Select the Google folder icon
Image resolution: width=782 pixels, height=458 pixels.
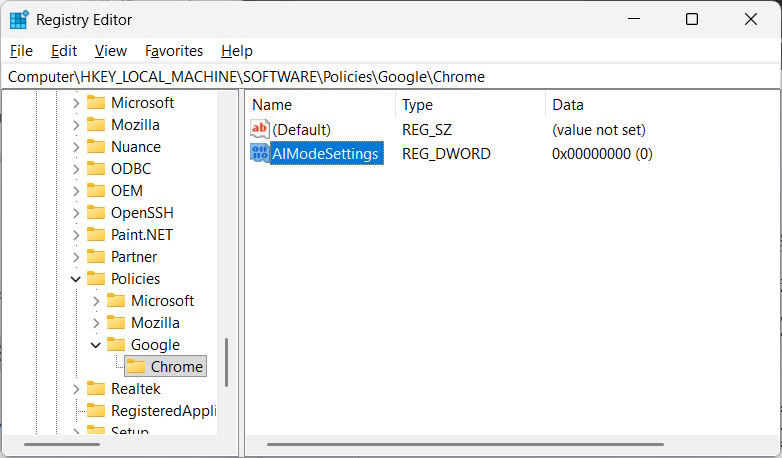(x=116, y=344)
